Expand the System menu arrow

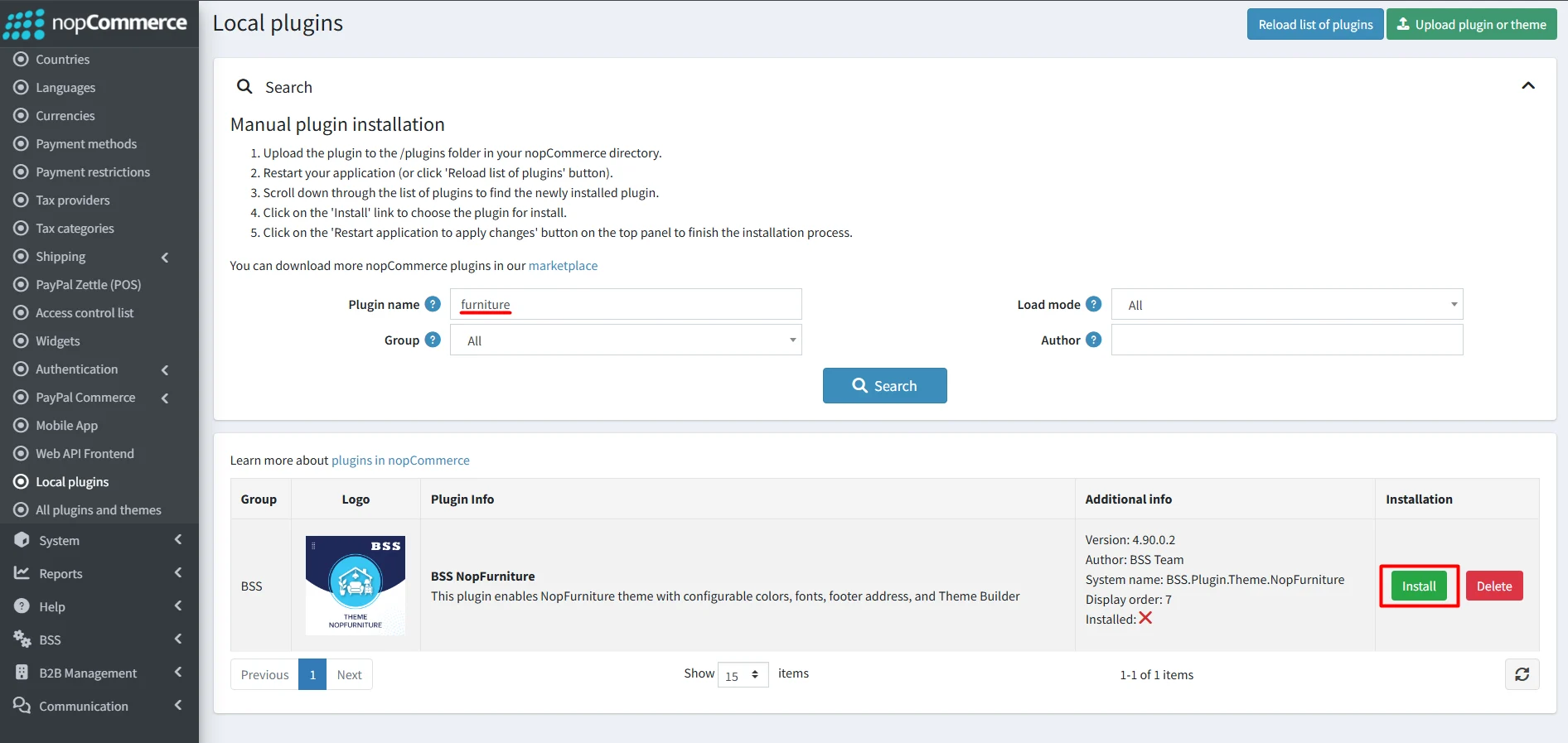(178, 539)
